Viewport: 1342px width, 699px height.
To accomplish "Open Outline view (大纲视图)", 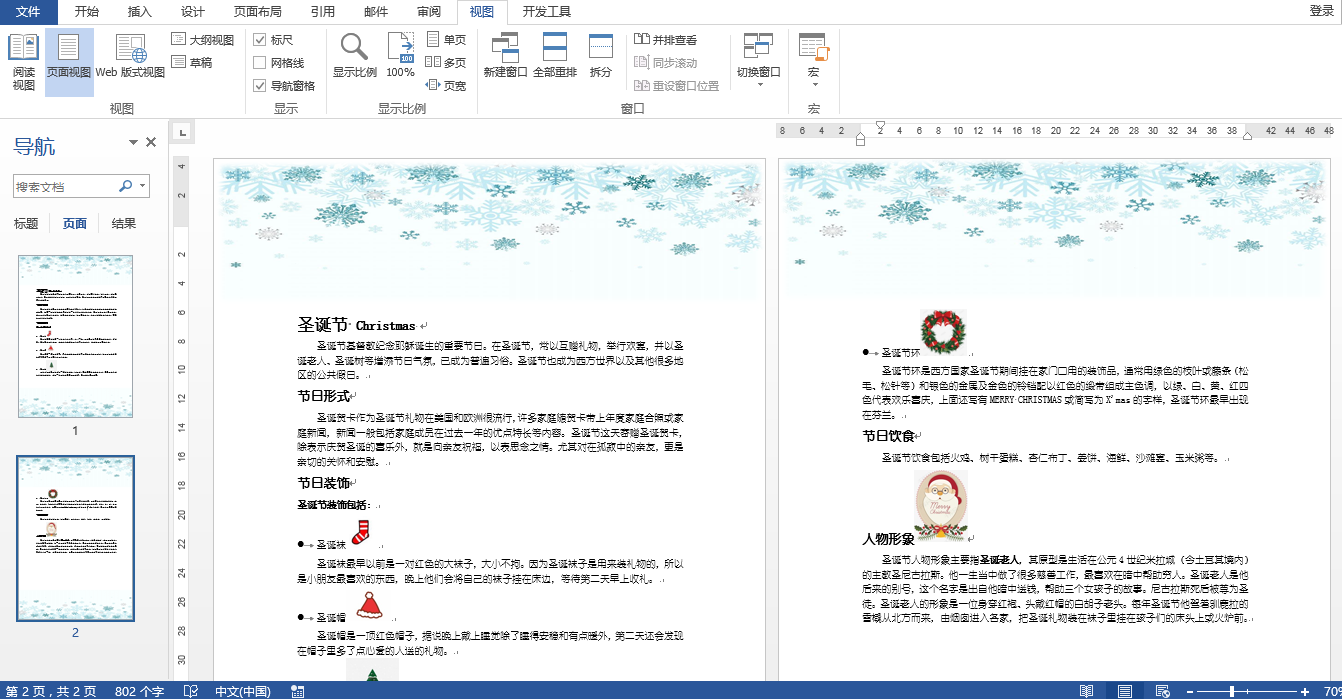I will (x=202, y=40).
